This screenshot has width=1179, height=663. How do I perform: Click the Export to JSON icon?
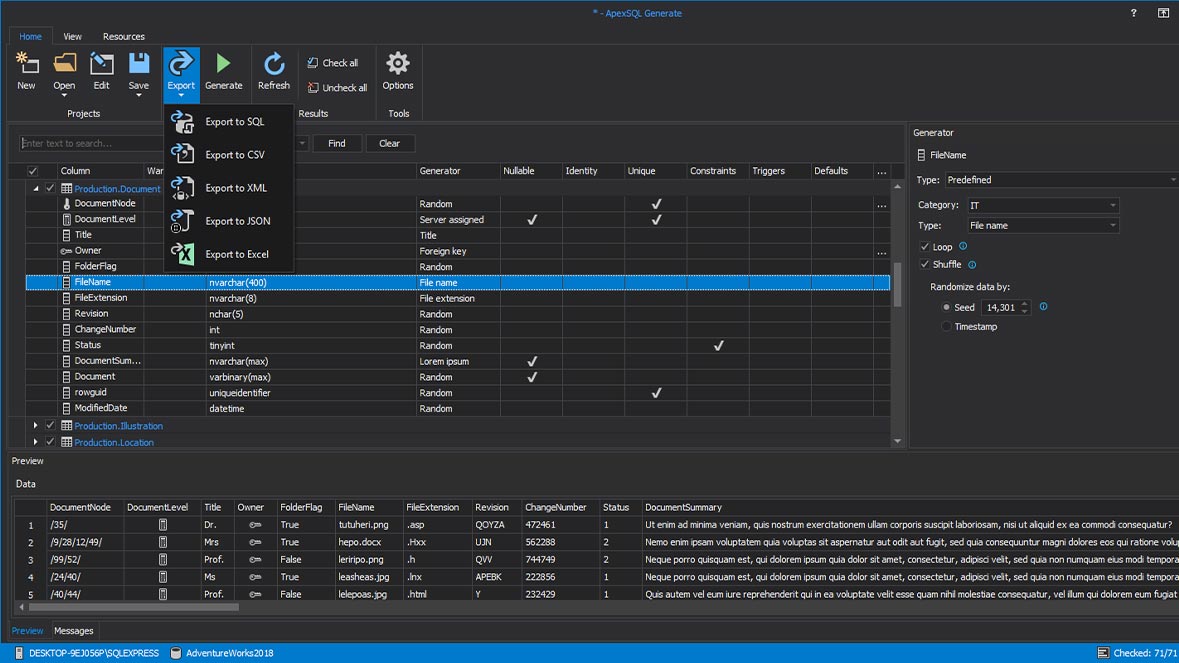[182, 220]
